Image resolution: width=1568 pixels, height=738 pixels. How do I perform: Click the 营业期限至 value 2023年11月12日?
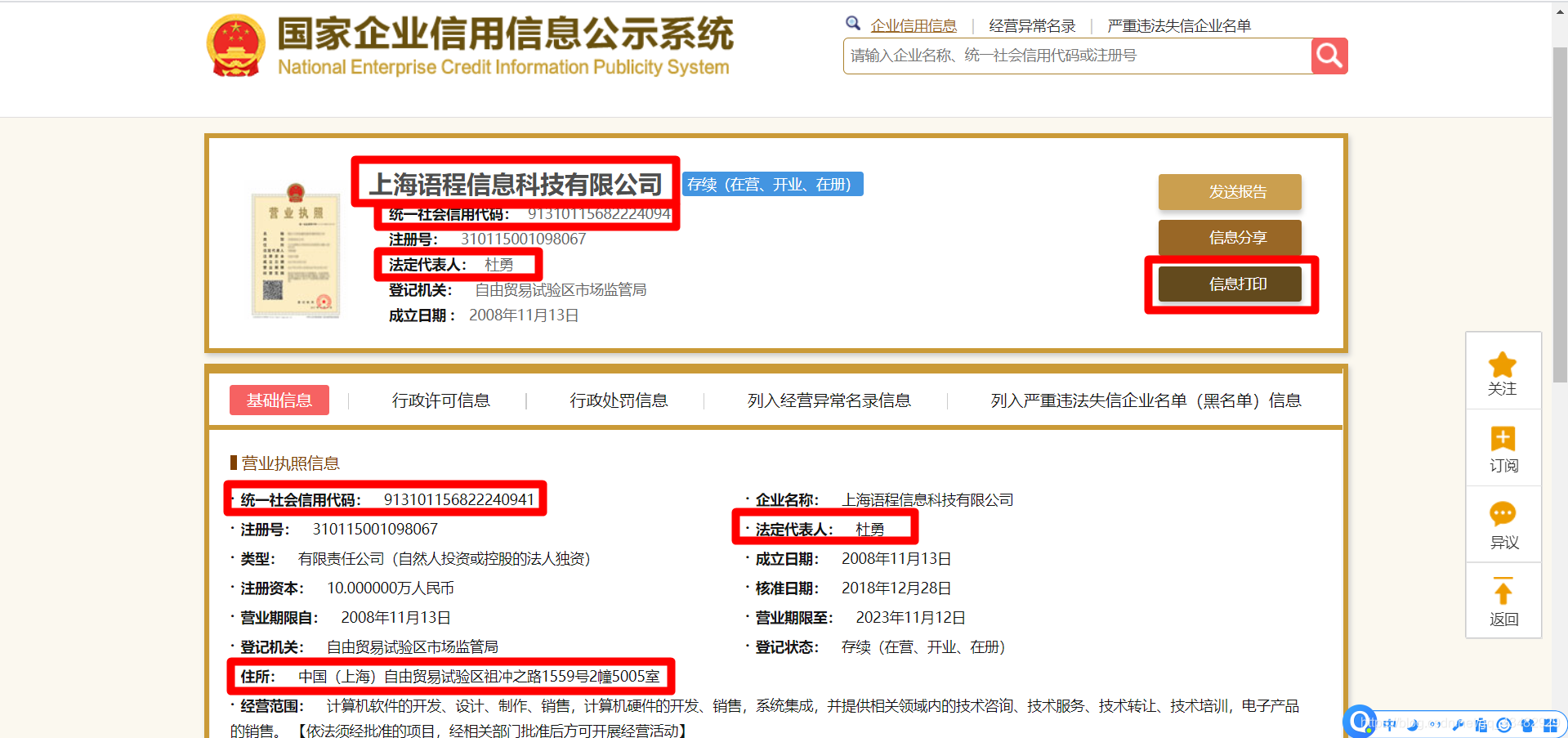click(x=910, y=618)
